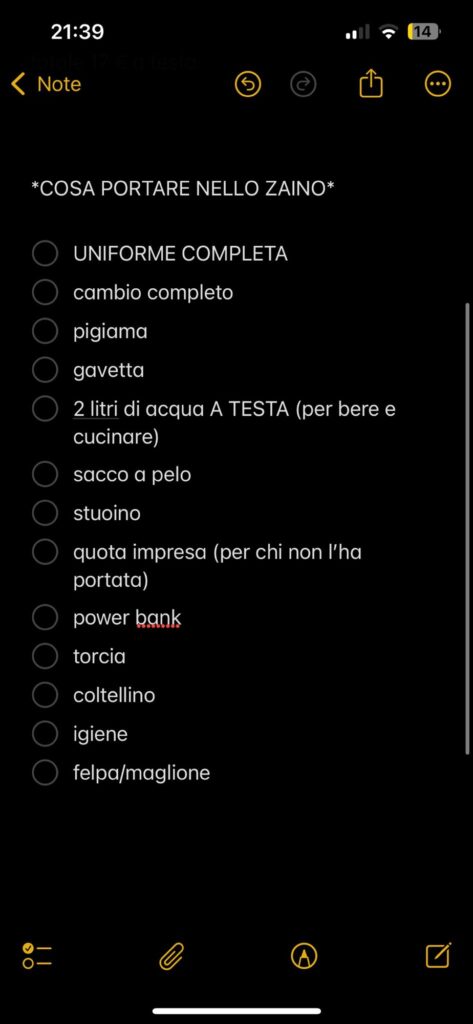
Task: Tap the battery indicator in status bar
Action: [423, 31]
